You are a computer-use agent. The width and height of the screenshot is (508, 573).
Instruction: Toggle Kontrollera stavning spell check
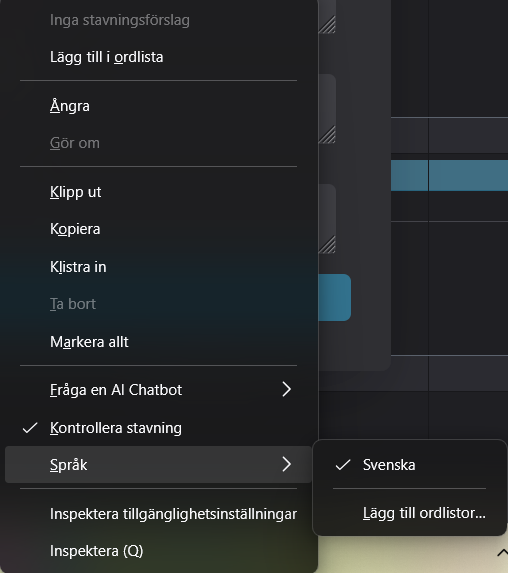158,428
